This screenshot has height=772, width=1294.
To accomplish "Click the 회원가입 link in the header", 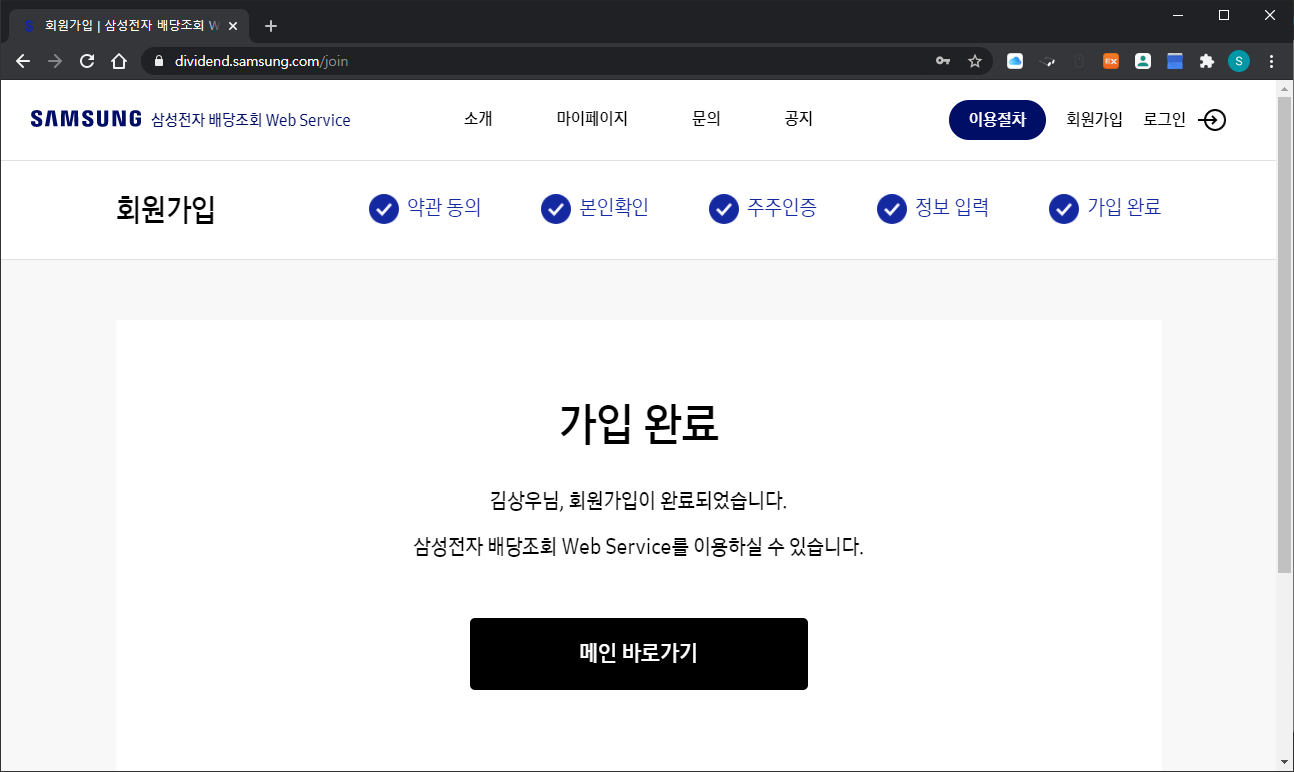I will [1094, 119].
